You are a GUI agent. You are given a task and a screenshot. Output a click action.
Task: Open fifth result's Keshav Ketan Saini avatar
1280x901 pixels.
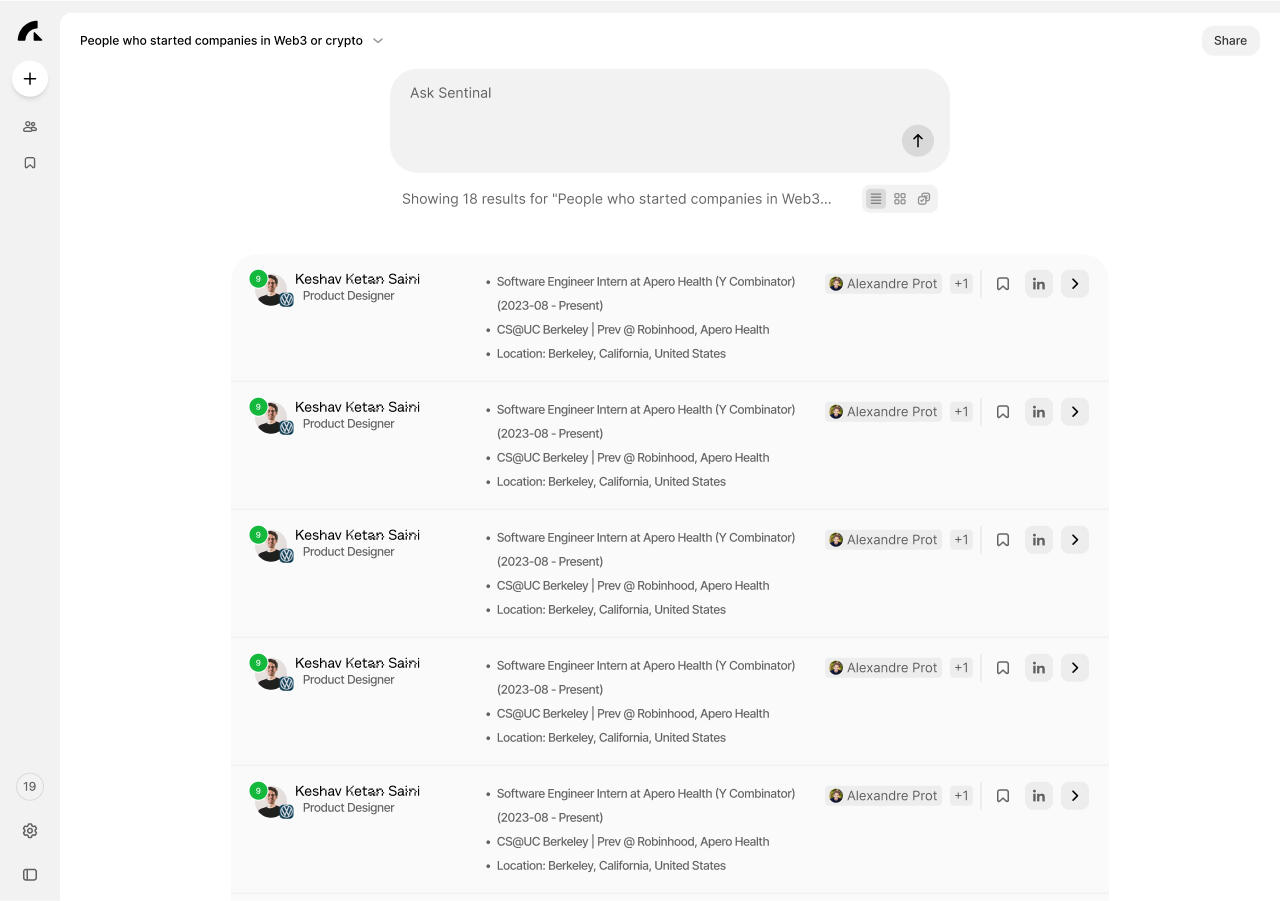[x=271, y=802]
